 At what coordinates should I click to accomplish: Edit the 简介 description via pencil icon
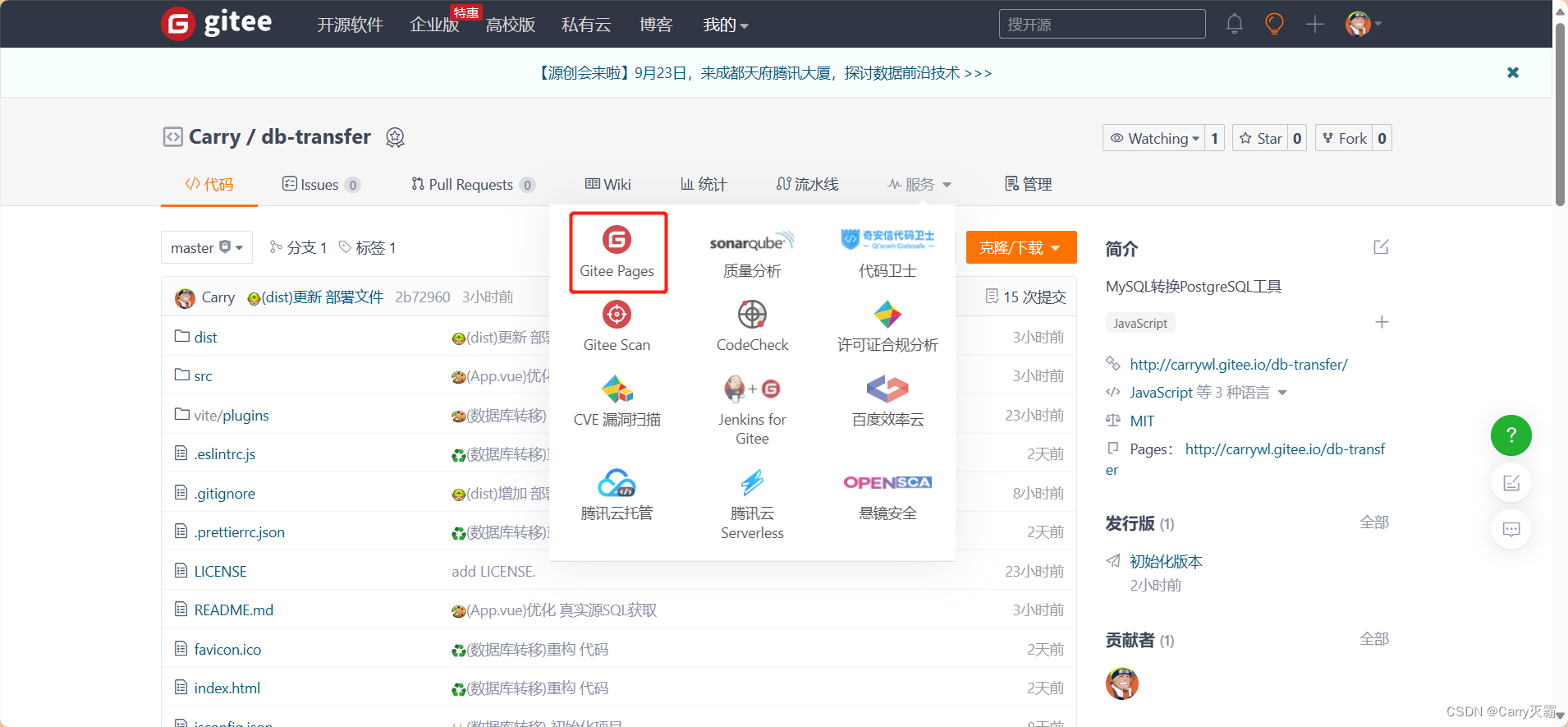[x=1381, y=247]
